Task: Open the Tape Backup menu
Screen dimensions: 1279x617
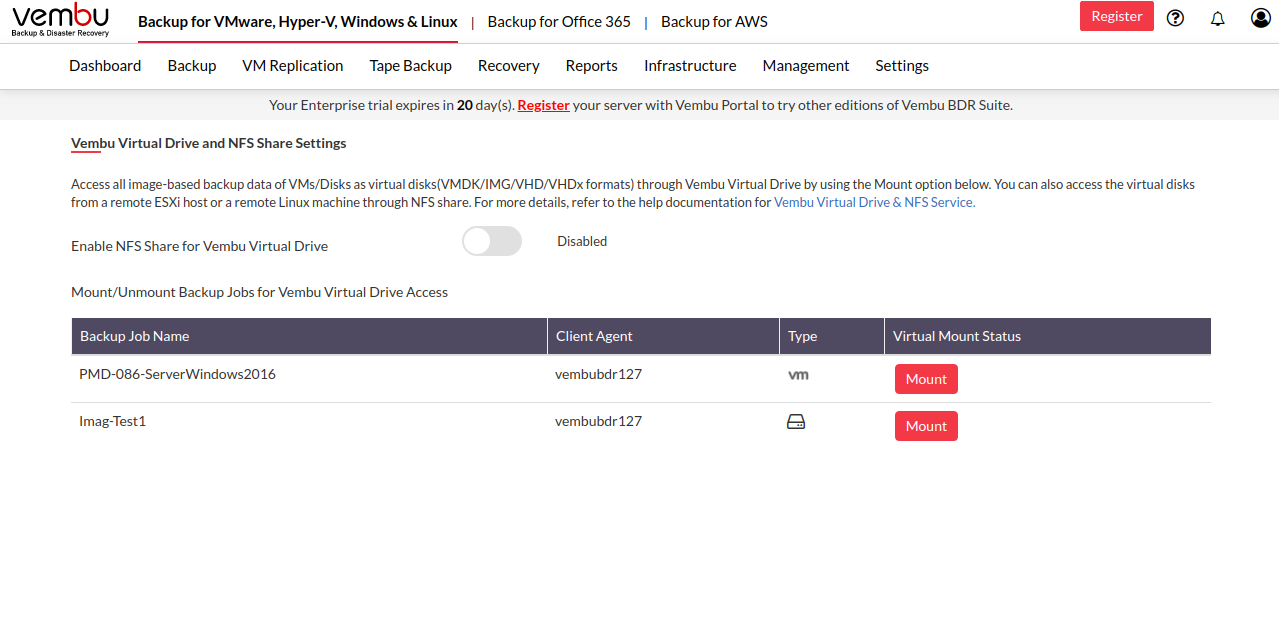Action: click(411, 66)
